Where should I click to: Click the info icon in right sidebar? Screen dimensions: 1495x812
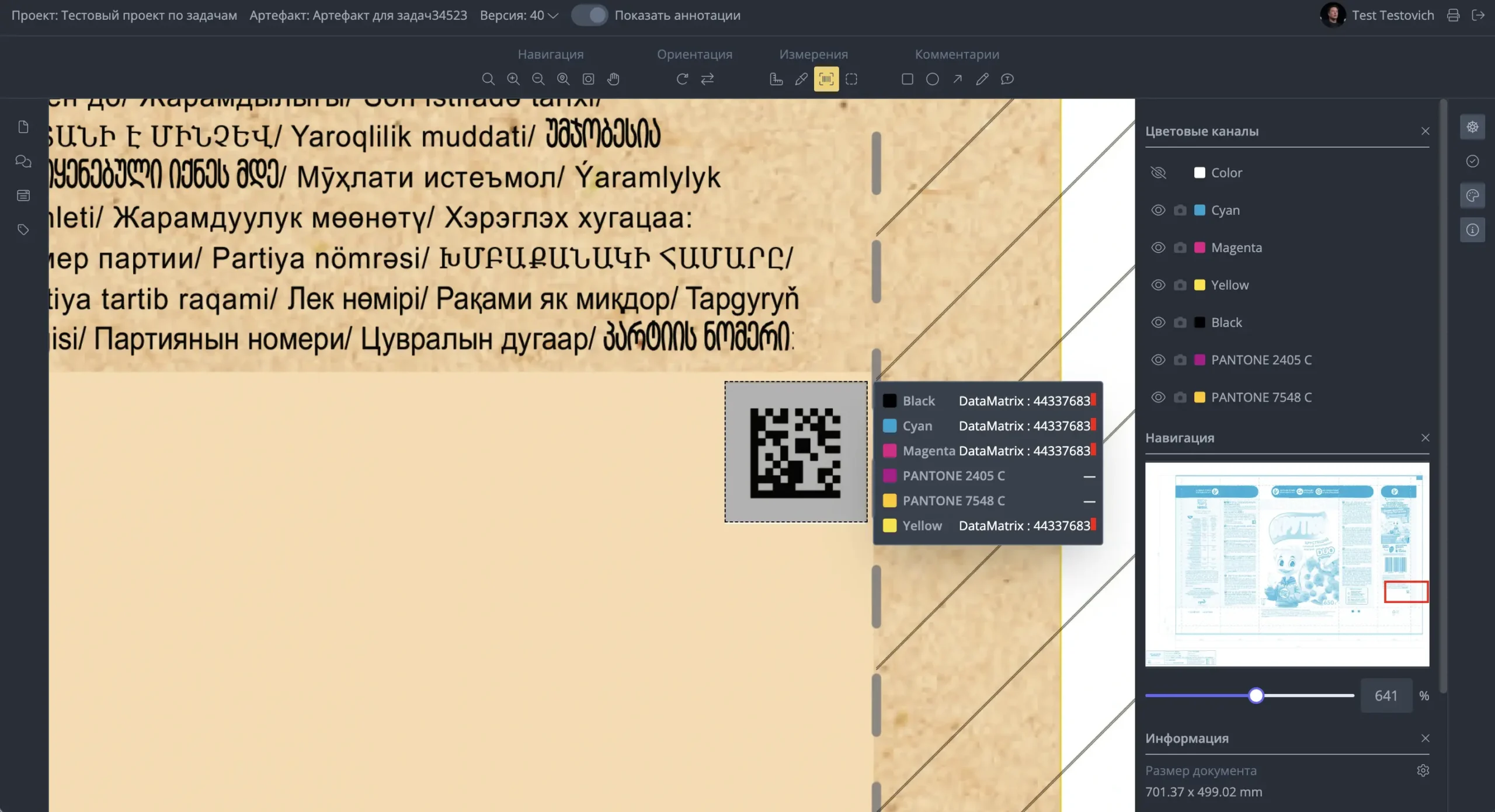coord(1473,230)
